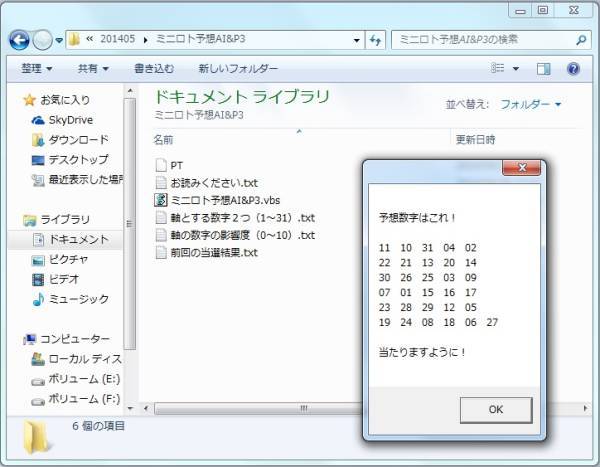Select the 前回の当選結果.txt file
600x467 pixels.
tap(207, 253)
